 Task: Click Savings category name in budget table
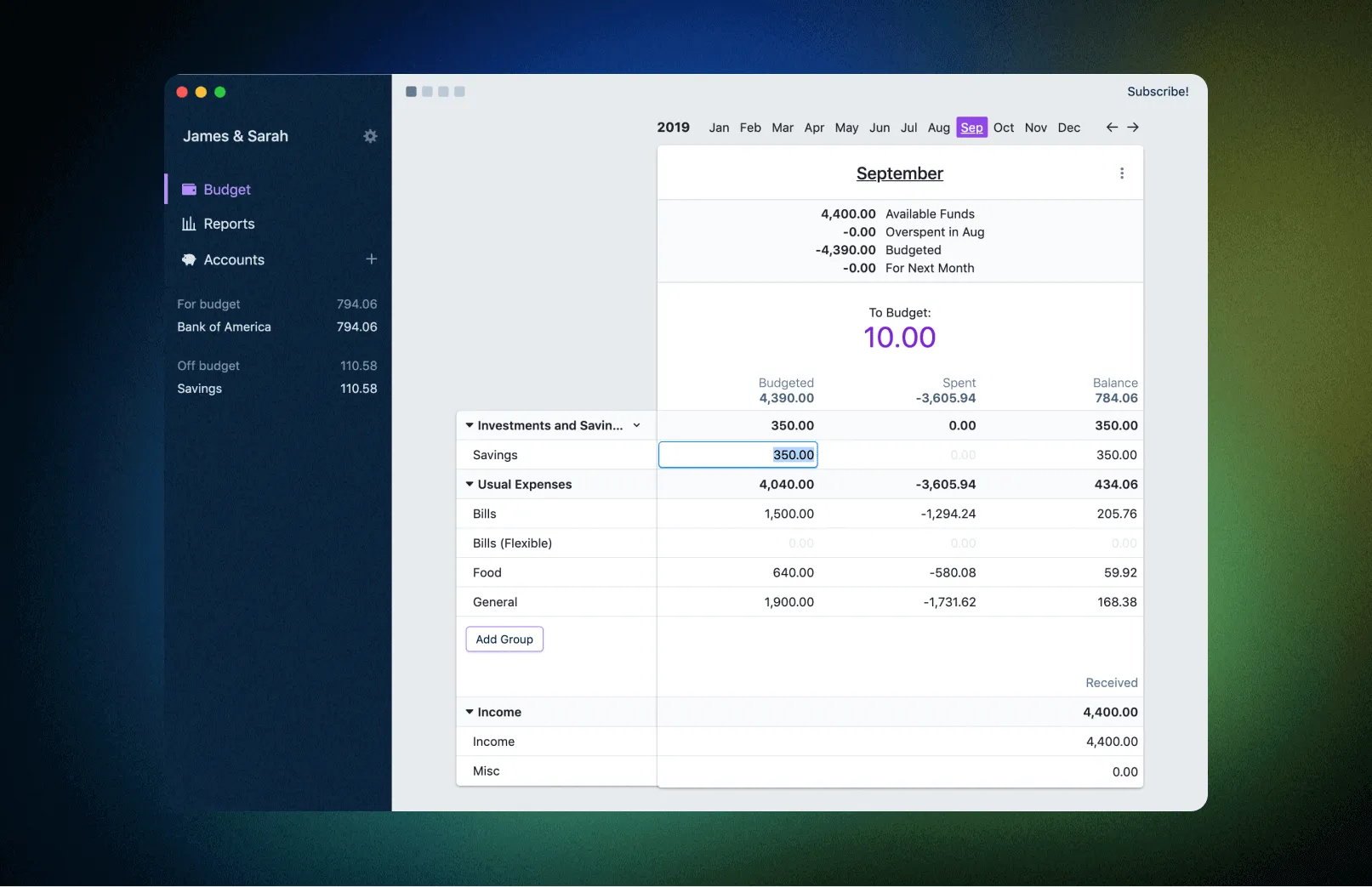pyautogui.click(x=495, y=455)
